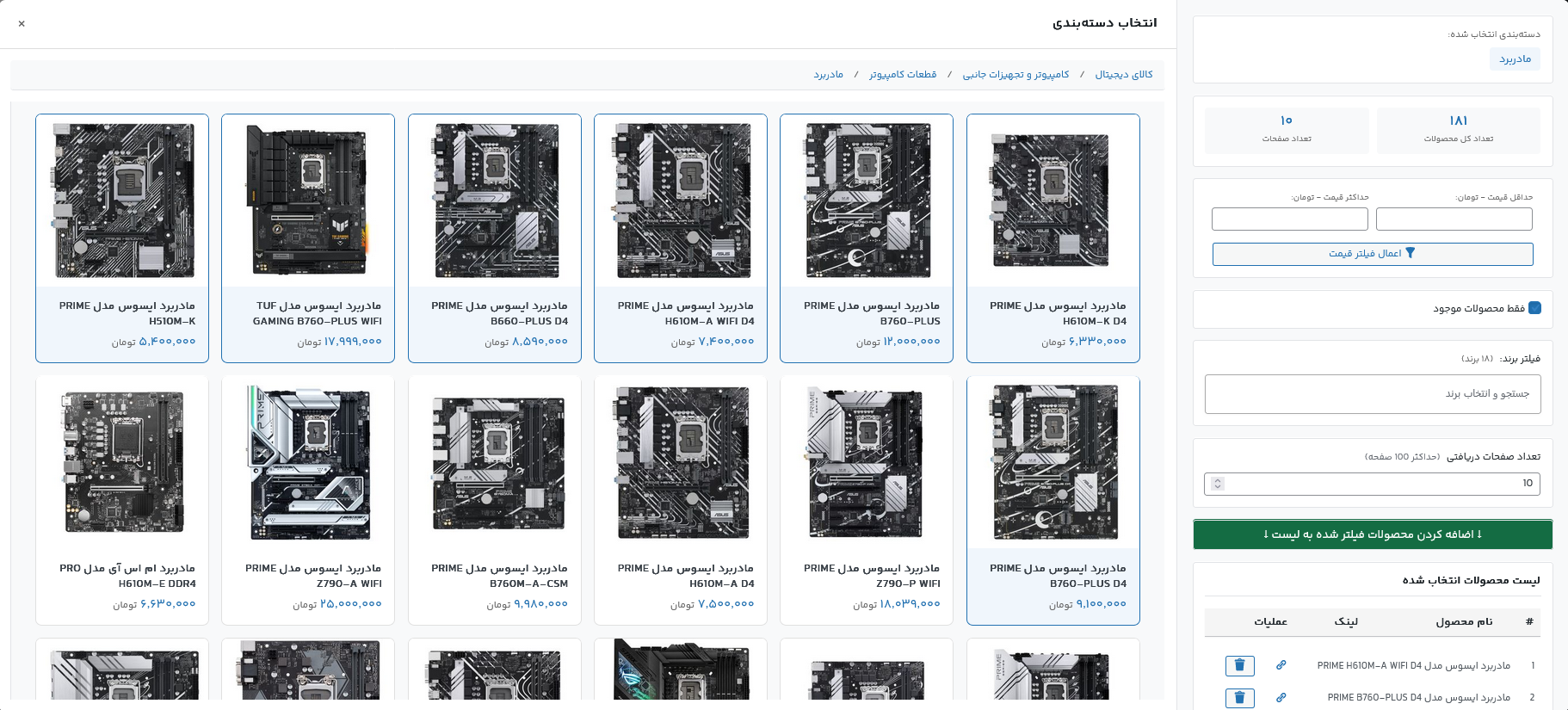Close the category selection dialog

pyautogui.click(x=22, y=24)
